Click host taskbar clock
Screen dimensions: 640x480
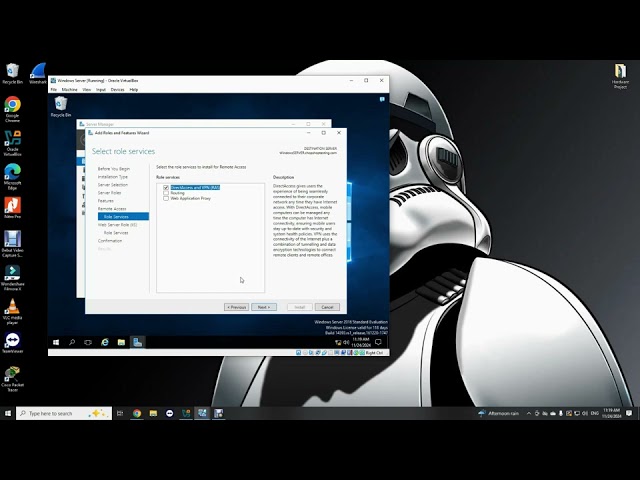tap(611, 413)
